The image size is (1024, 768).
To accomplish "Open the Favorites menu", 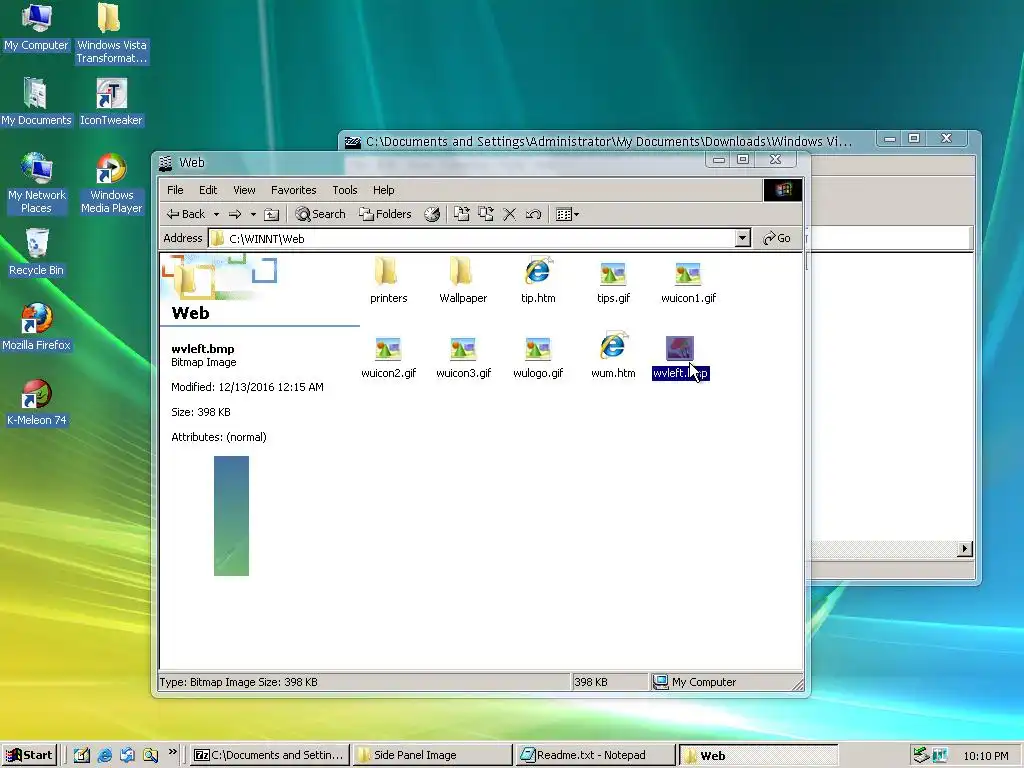I will point(293,190).
